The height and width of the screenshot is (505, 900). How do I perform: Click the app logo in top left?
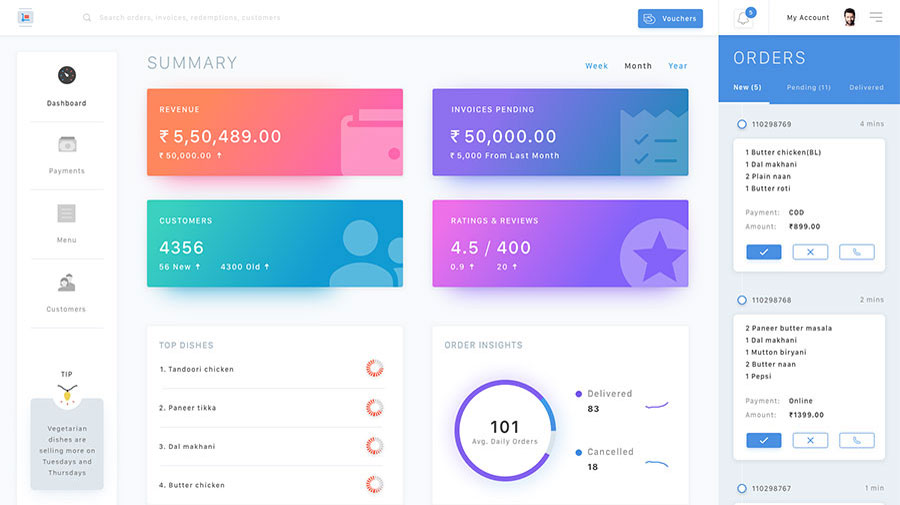(25, 17)
